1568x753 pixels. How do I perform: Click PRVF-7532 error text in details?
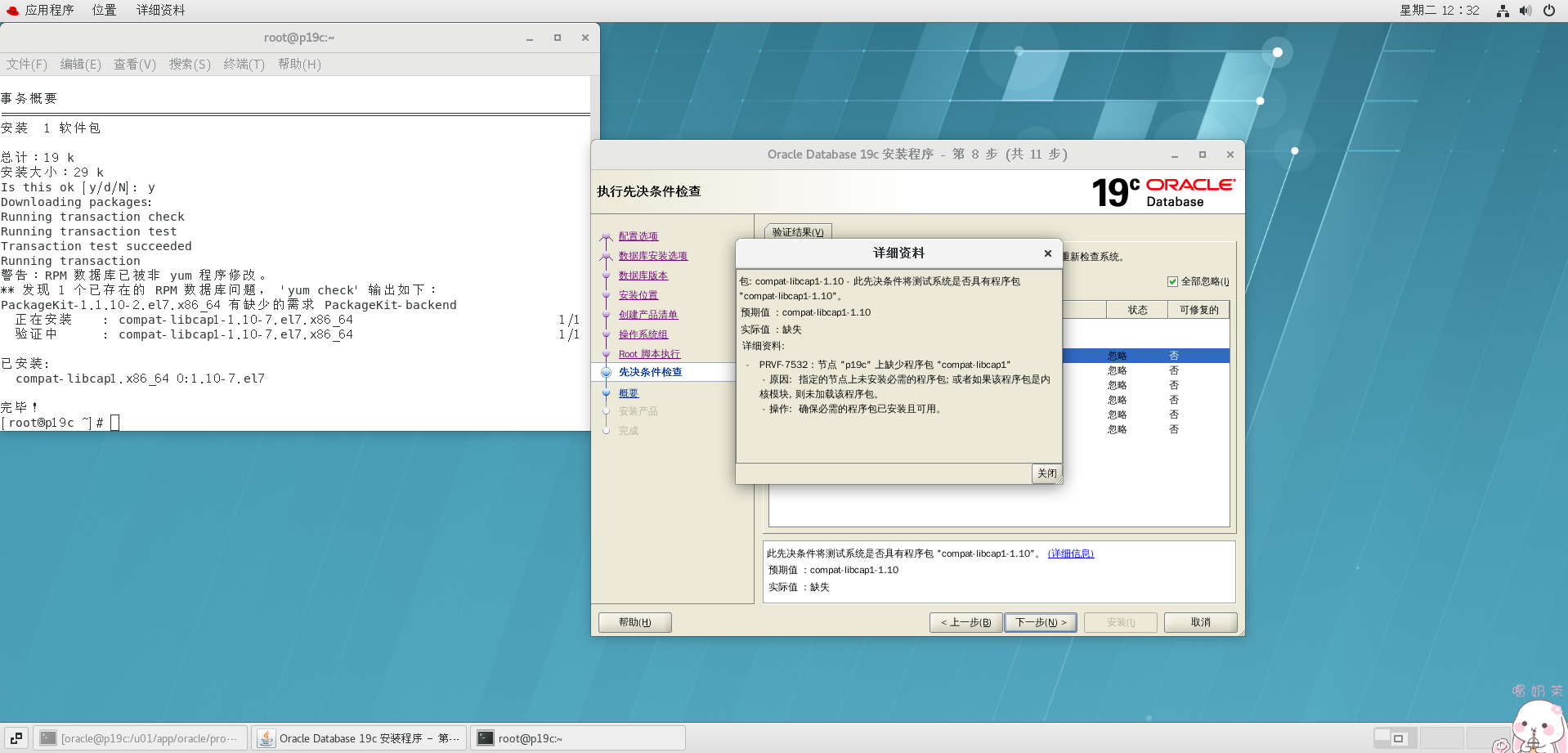(x=885, y=365)
